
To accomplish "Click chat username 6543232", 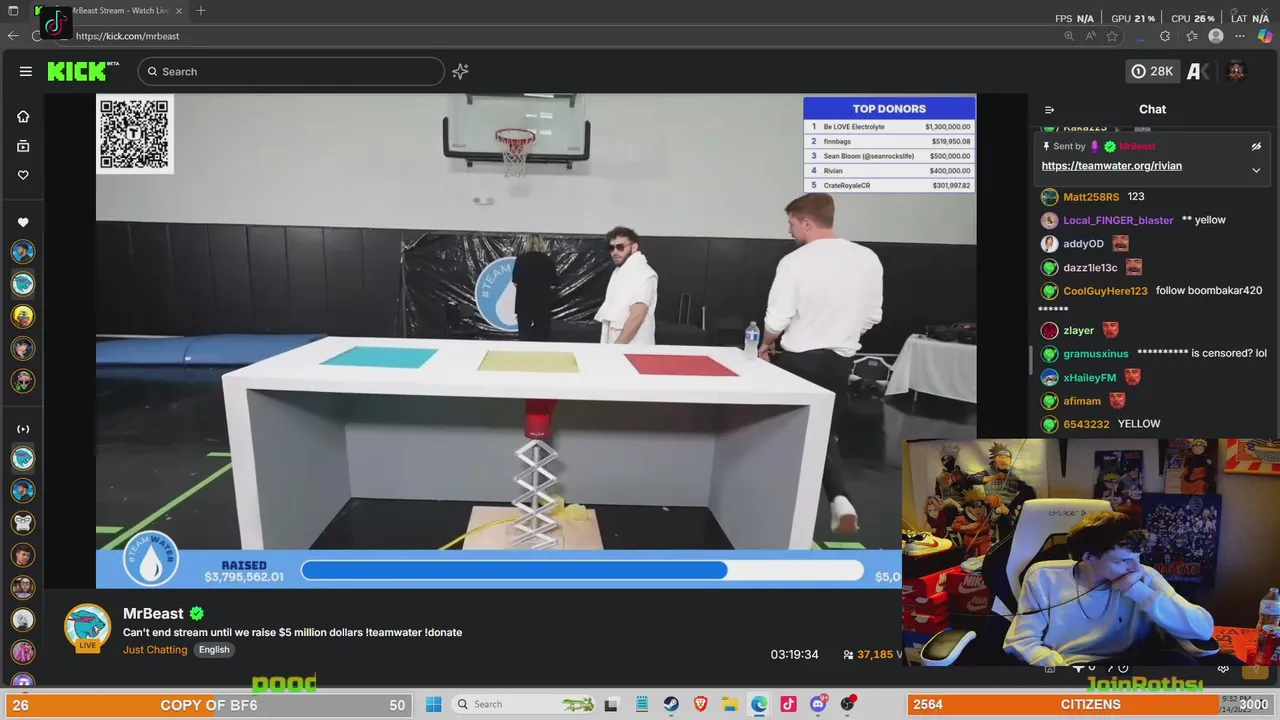I will [1086, 424].
